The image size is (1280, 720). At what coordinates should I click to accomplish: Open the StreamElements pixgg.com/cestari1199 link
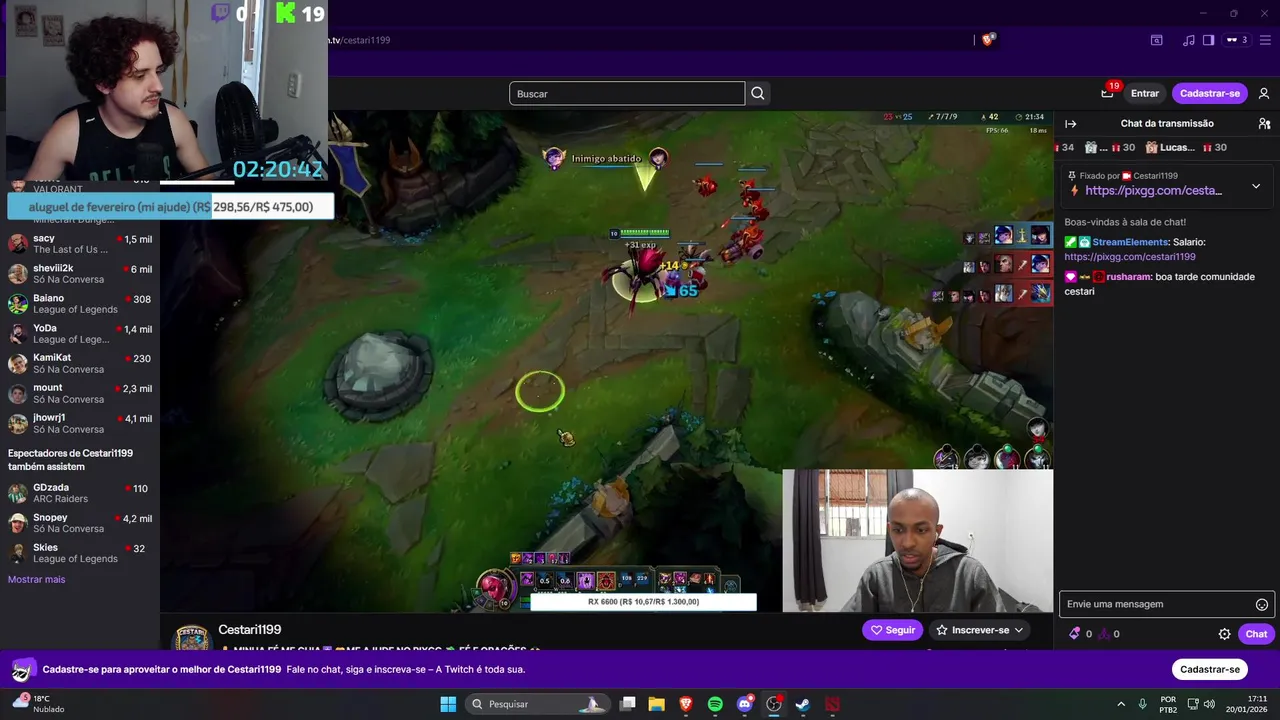1129,257
